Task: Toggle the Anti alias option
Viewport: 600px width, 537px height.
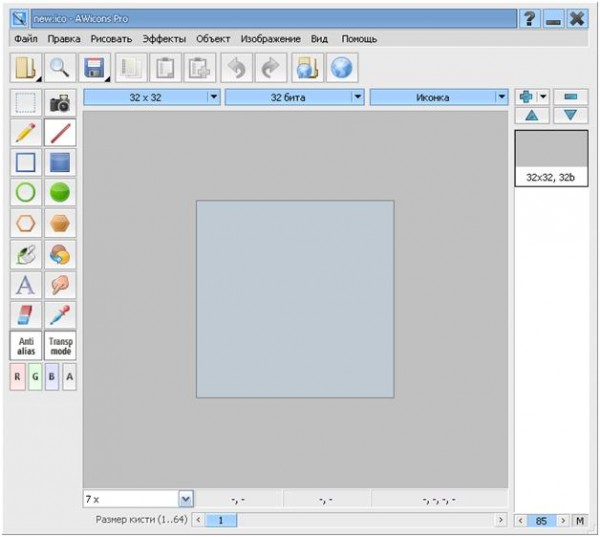Action: pos(26,346)
